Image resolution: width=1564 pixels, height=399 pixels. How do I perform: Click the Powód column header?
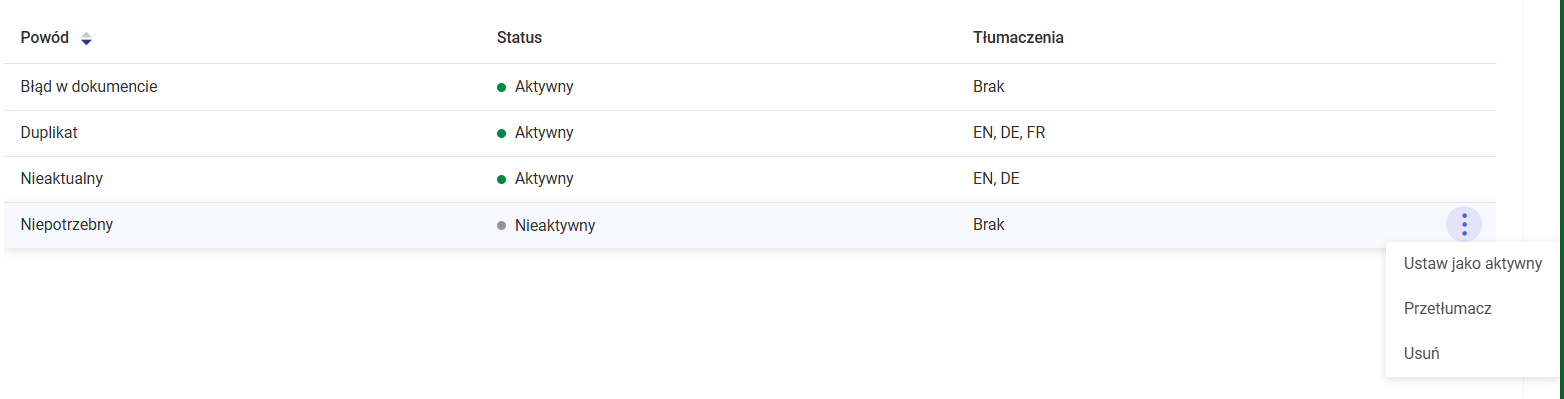(x=45, y=38)
